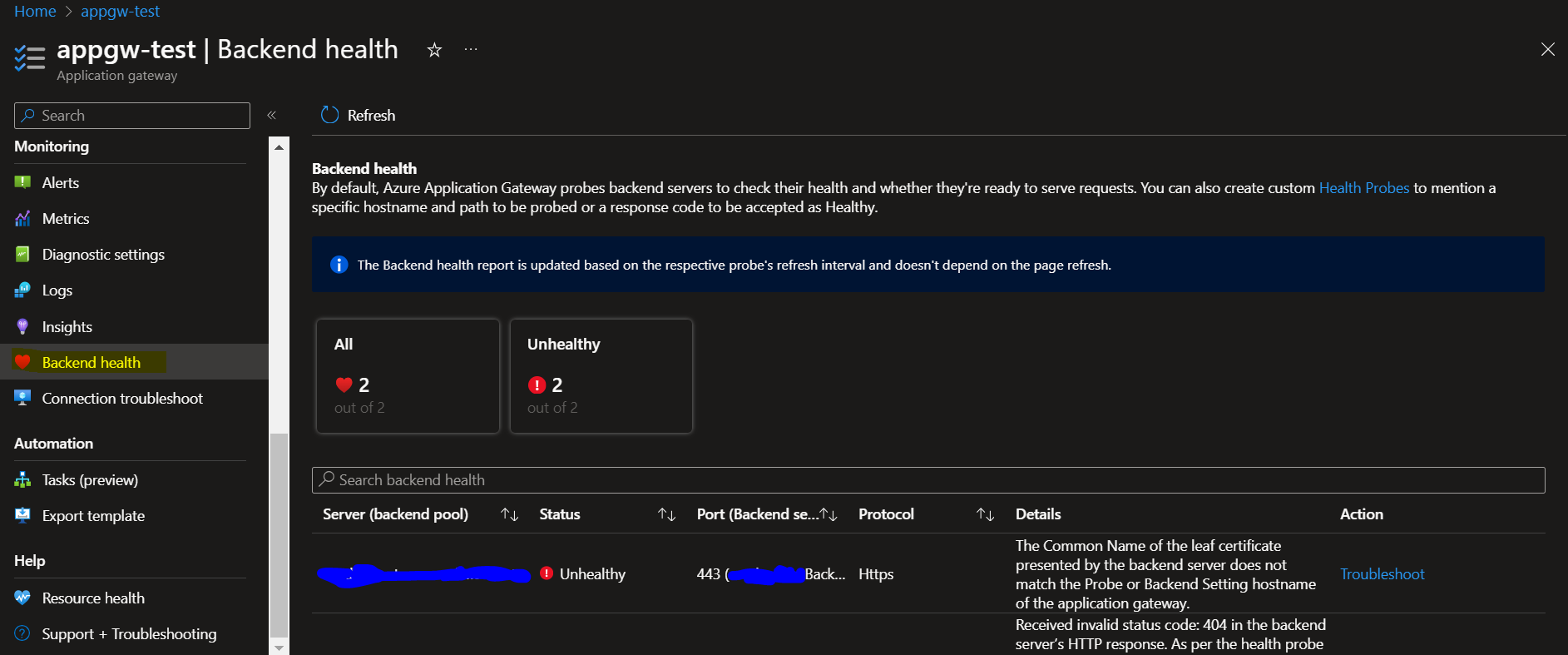
Task: Click the Monitoring section heading
Action: pyautogui.click(x=52, y=146)
